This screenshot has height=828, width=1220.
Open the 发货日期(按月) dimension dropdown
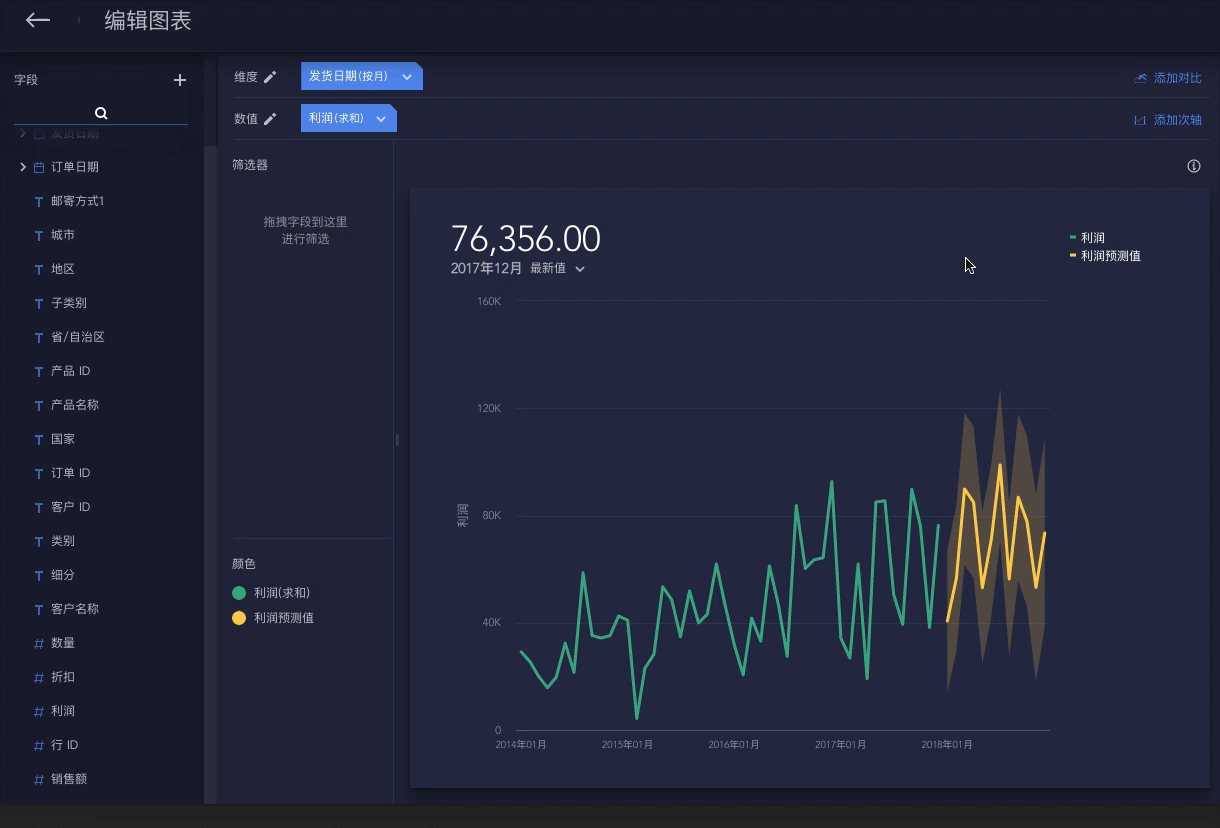coord(407,77)
